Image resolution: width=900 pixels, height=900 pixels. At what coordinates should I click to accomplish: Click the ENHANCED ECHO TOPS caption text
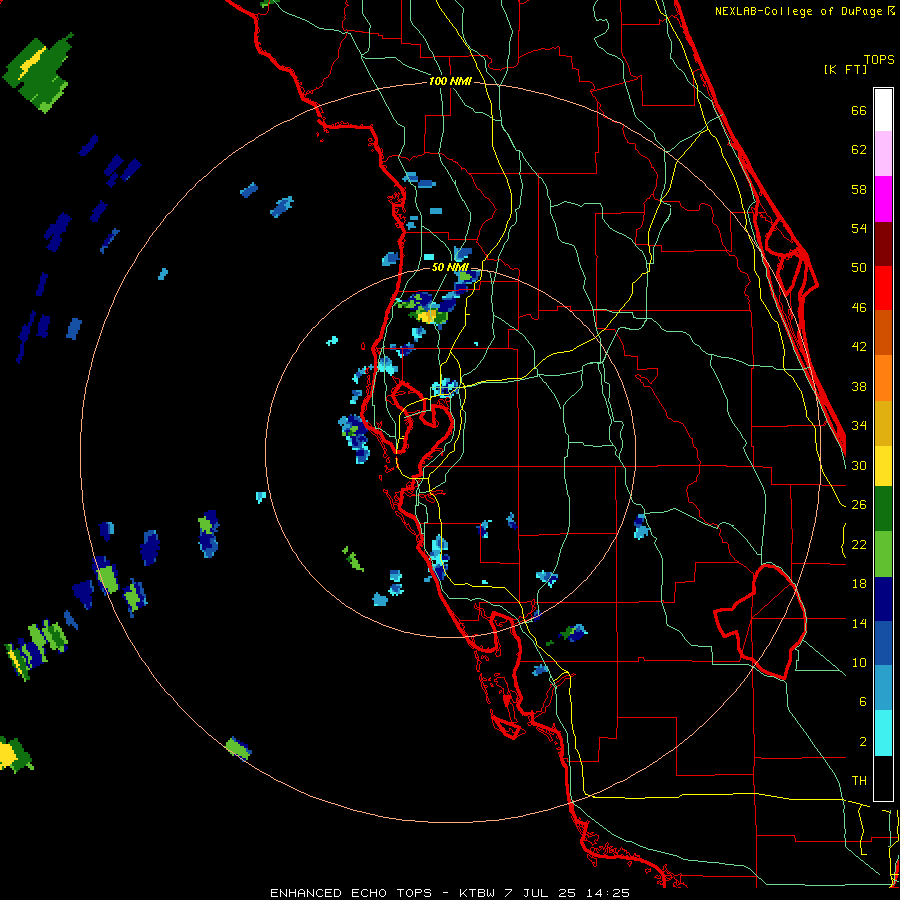(x=351, y=893)
